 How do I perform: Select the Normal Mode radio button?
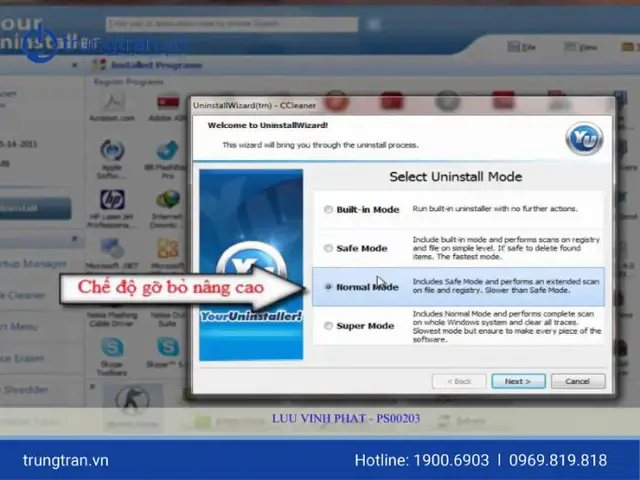pyautogui.click(x=328, y=287)
